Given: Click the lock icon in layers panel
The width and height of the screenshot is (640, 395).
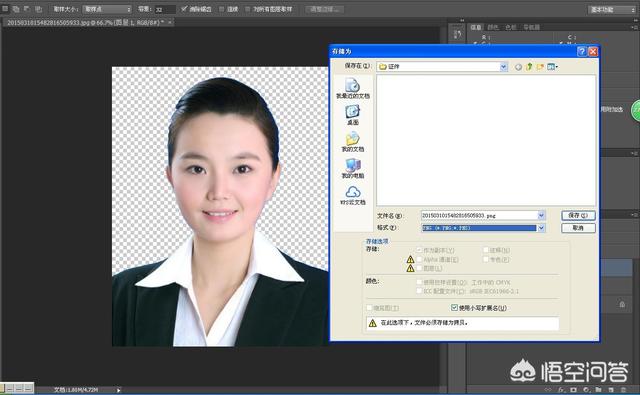Looking at the screenshot, I should point(622,304).
